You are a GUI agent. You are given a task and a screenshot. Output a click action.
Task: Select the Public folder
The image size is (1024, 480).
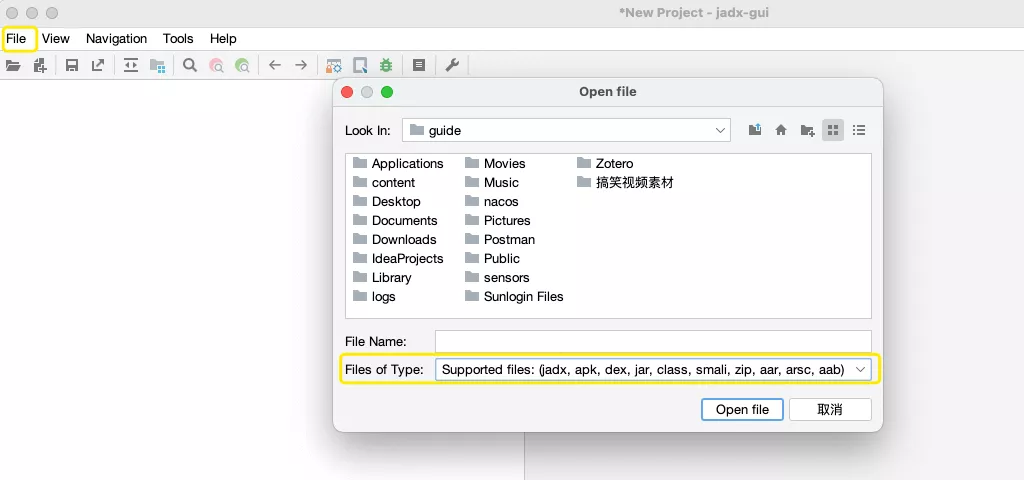point(492,258)
